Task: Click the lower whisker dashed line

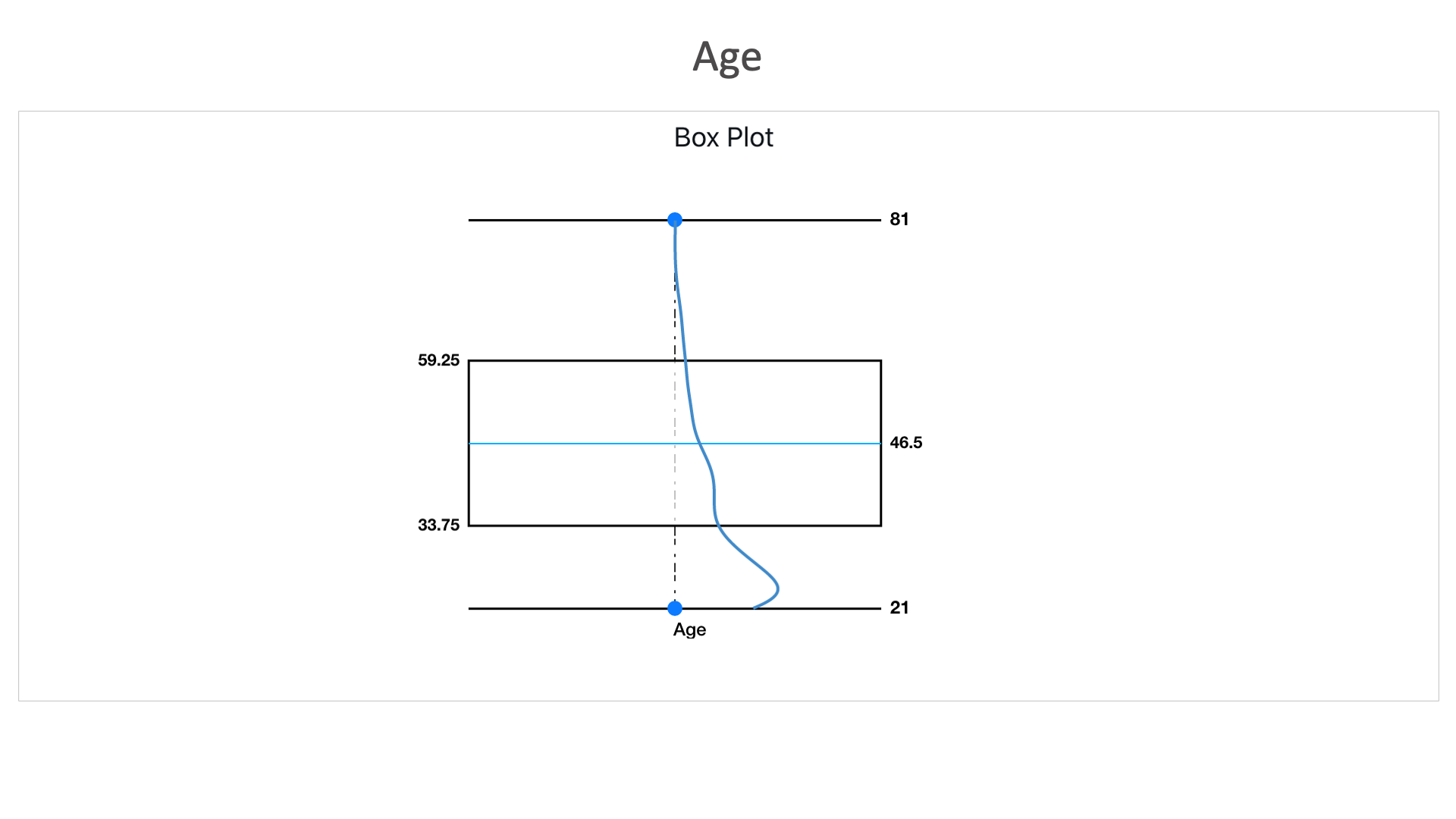Action: coord(675,565)
